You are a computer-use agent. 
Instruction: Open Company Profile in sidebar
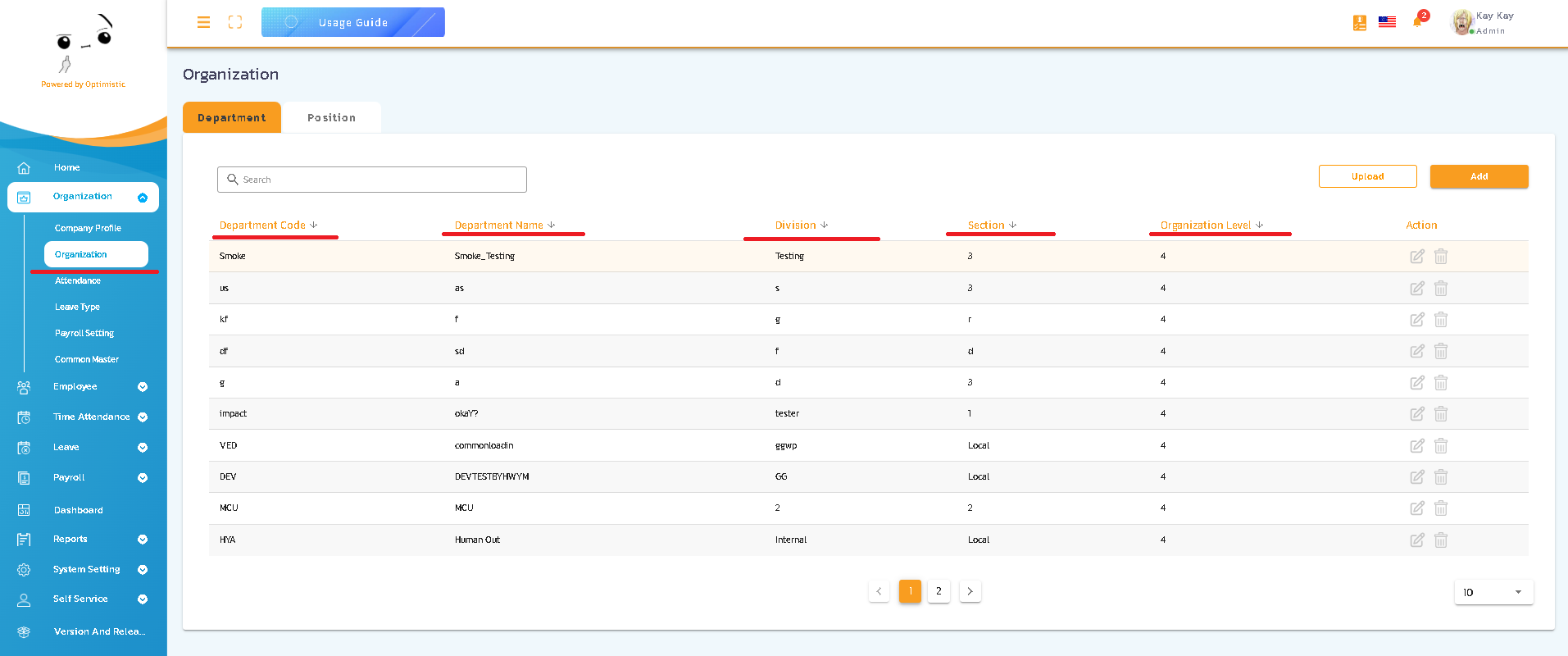tap(88, 228)
